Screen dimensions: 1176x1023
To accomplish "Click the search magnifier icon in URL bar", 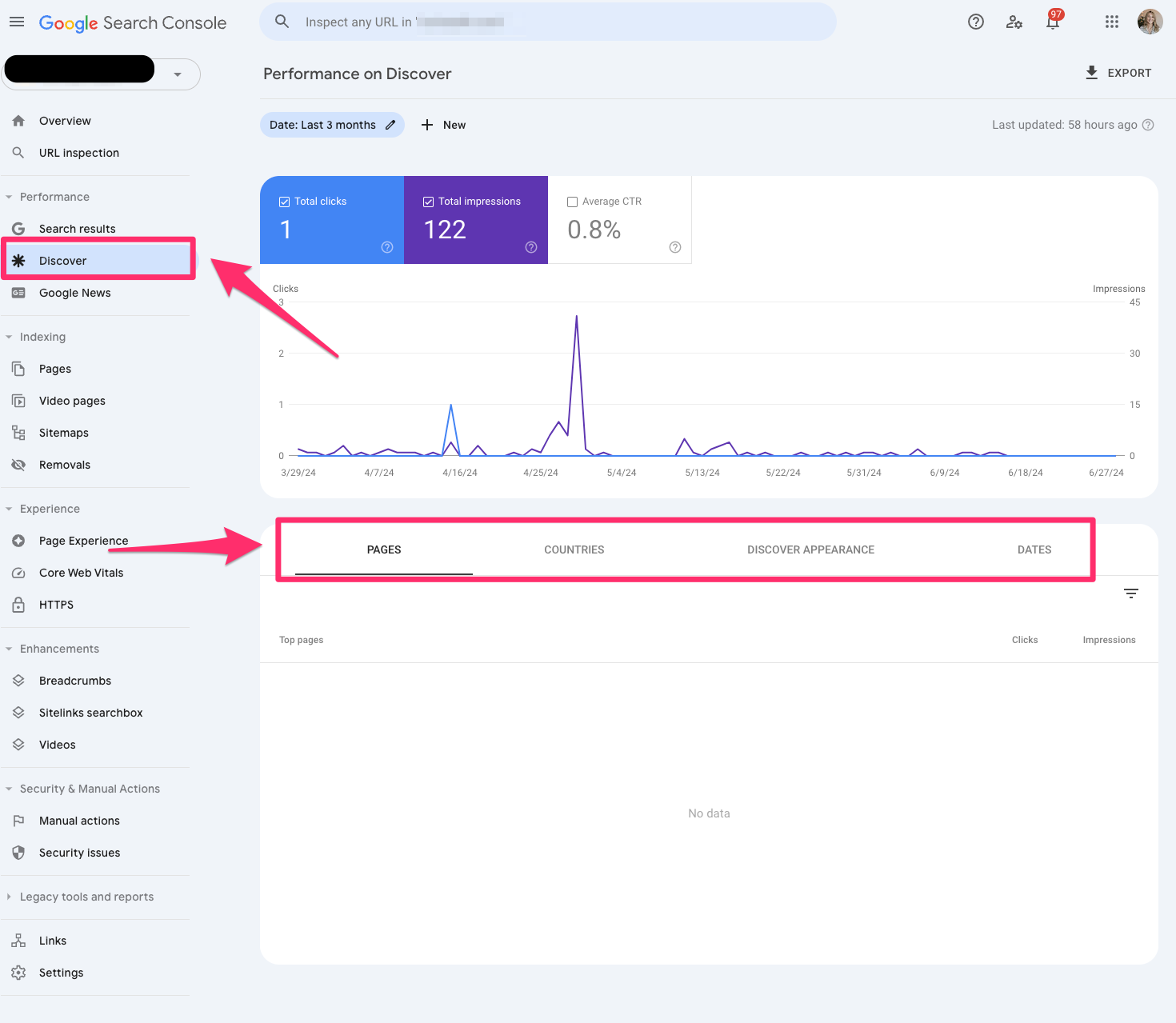I will click(x=282, y=22).
